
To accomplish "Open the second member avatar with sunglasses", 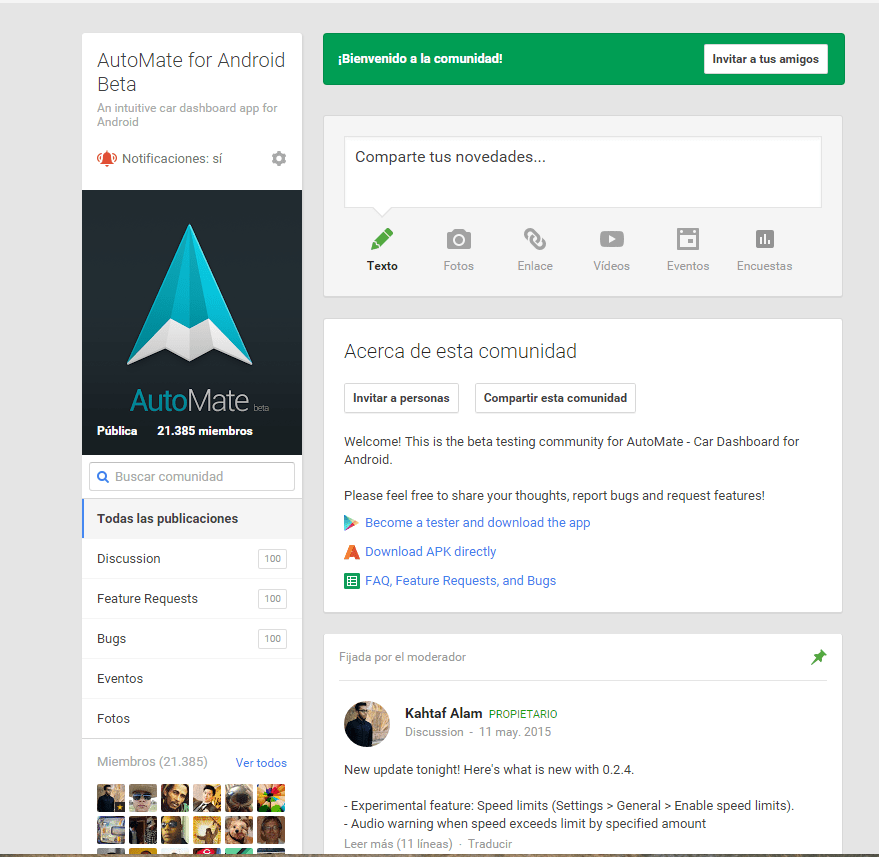I will point(143,798).
